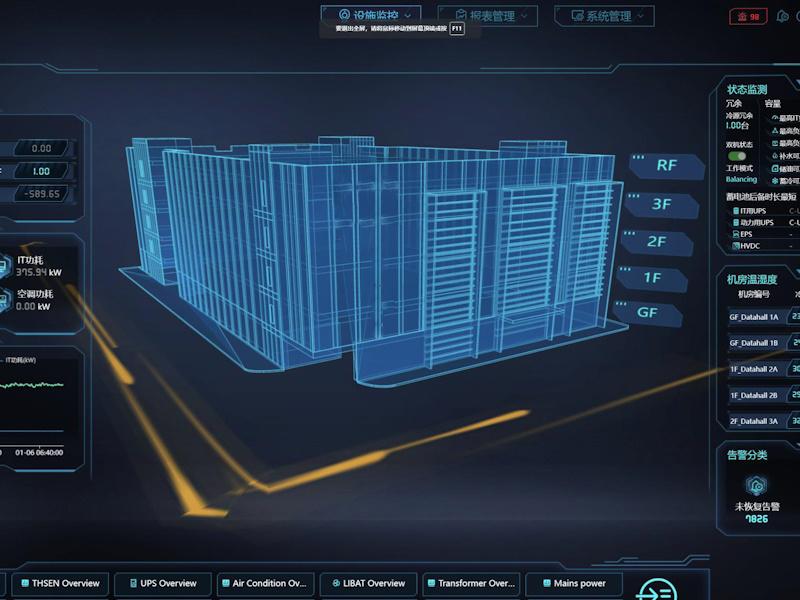Click the red alarm count badge 98

click(x=748, y=17)
